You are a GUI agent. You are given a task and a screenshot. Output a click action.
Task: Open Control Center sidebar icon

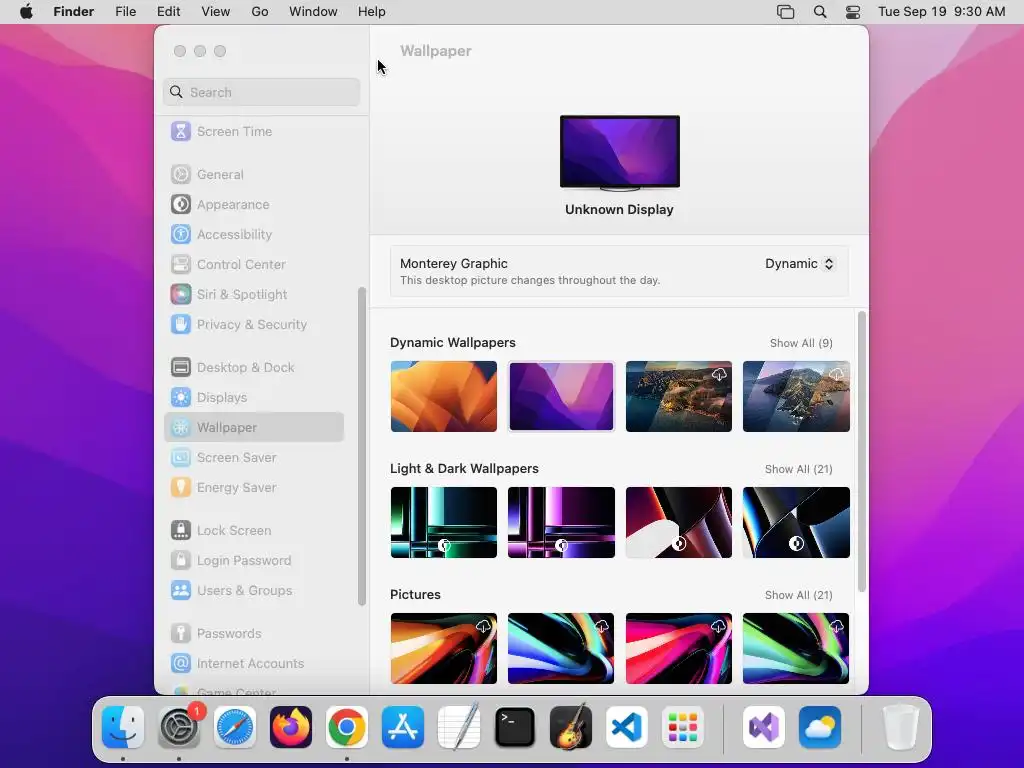click(181, 264)
